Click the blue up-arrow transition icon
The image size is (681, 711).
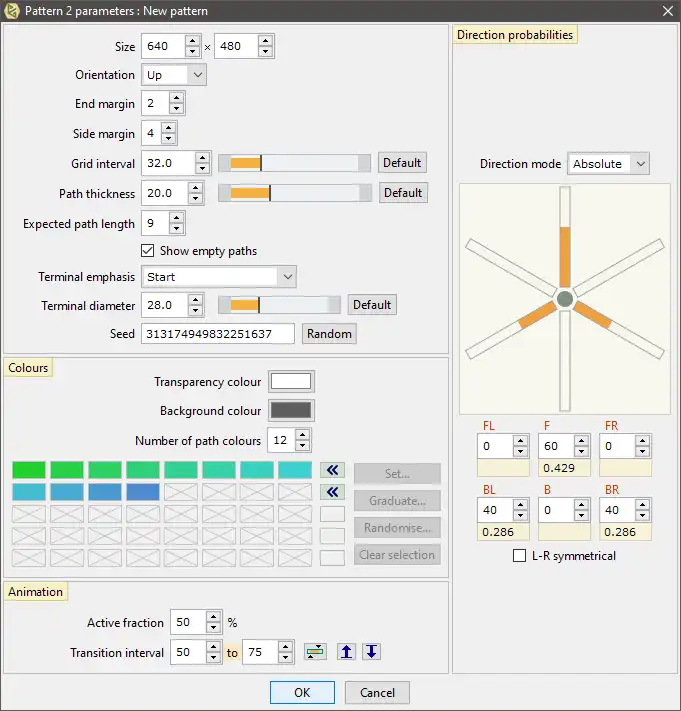click(346, 652)
